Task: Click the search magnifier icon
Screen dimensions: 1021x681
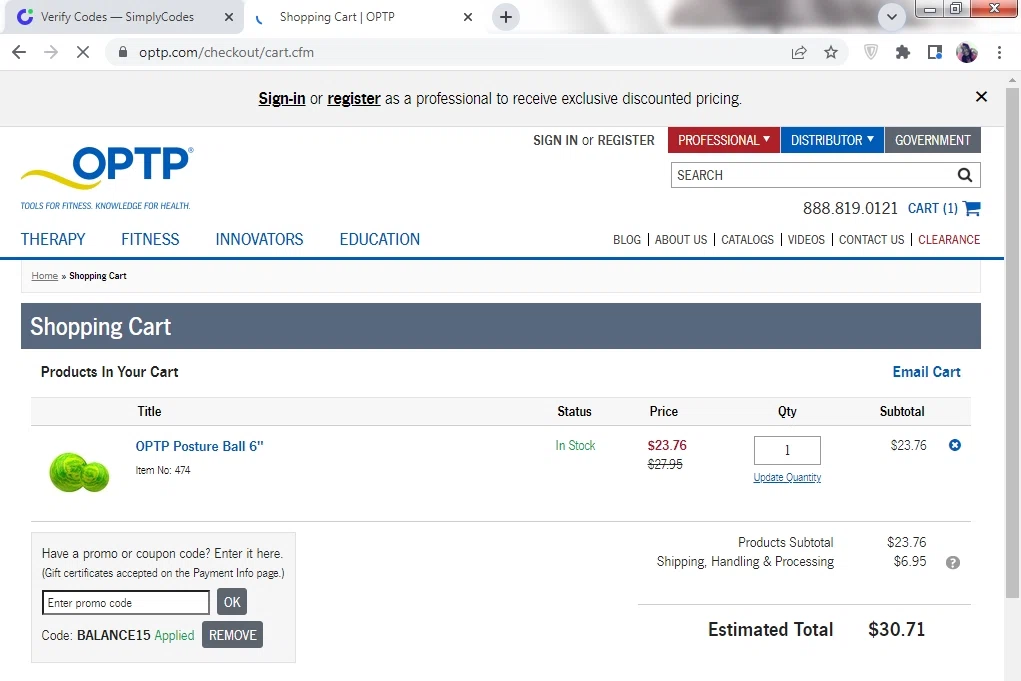Action: coord(965,175)
